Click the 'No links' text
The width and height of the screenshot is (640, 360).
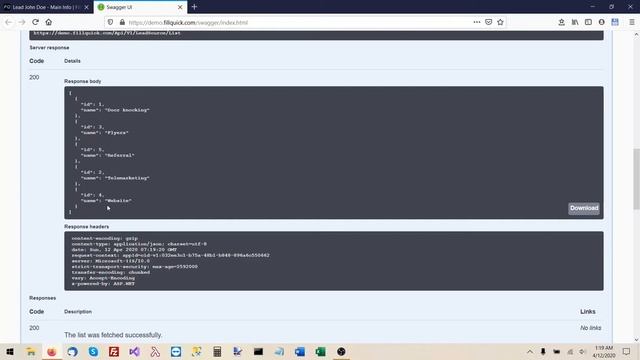pos(591,328)
